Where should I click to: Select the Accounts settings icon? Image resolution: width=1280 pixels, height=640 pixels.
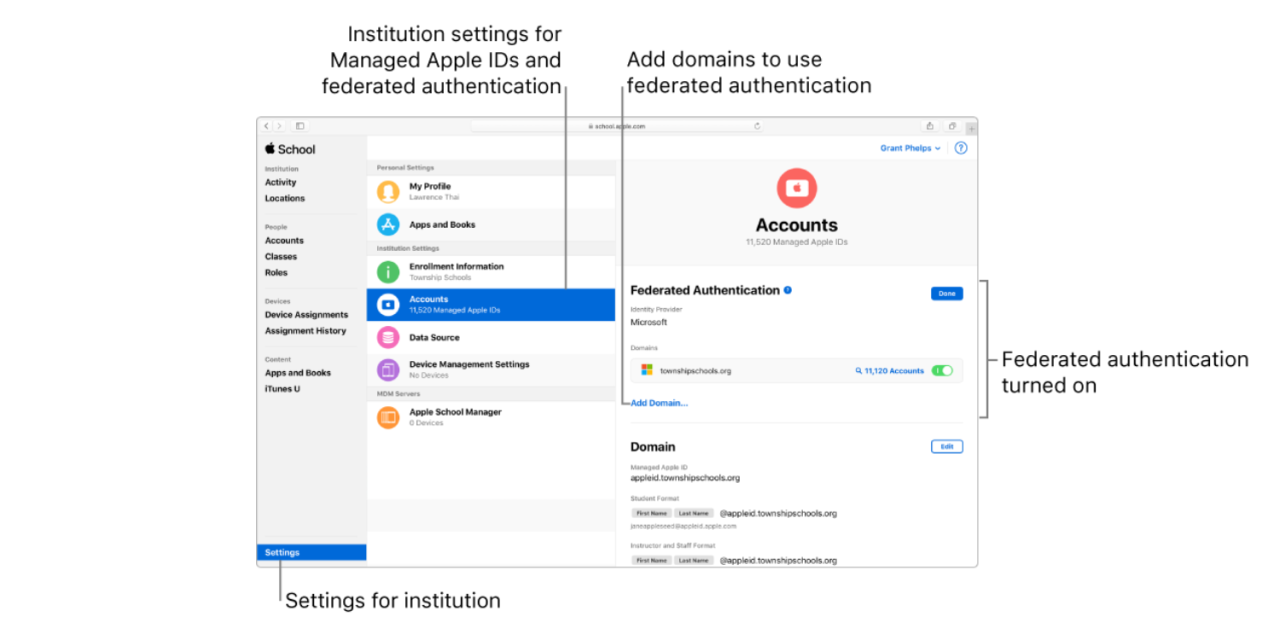390,303
